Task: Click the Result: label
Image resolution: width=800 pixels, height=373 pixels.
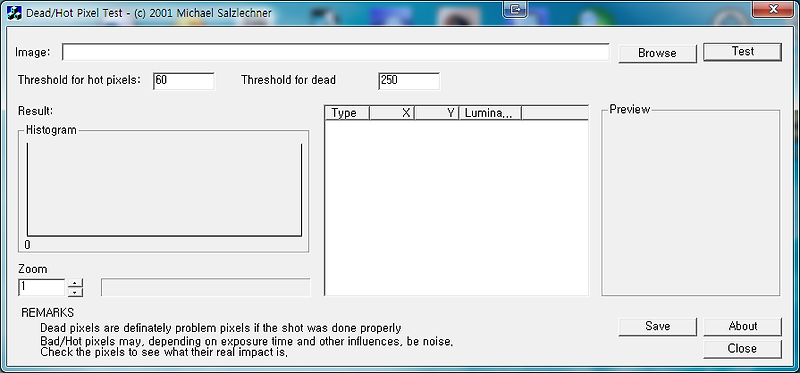Action: coord(36,111)
